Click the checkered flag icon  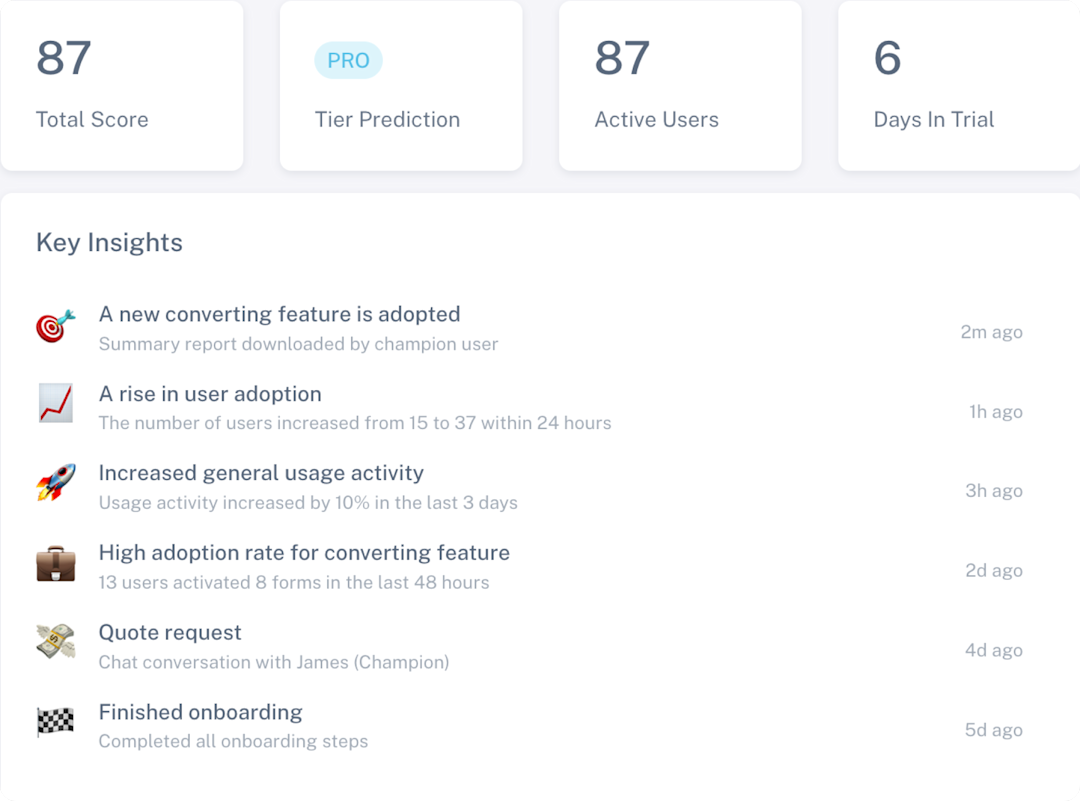[55, 722]
